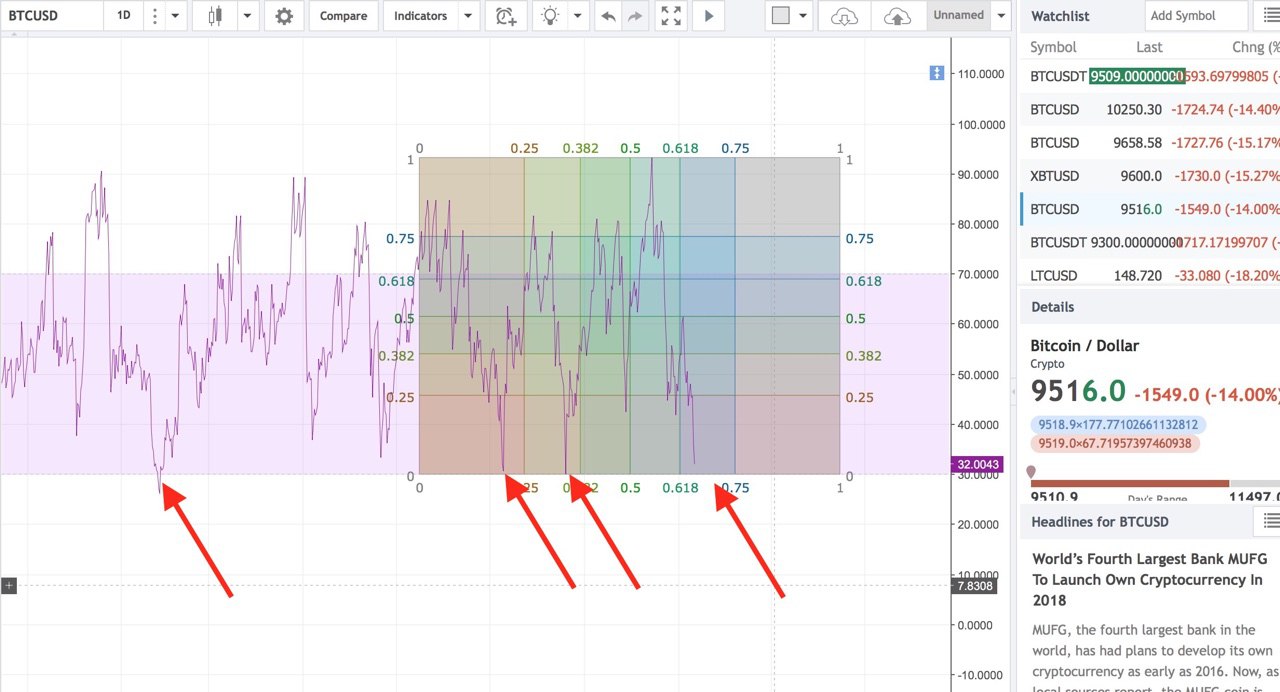This screenshot has height=692, width=1280.
Task: Click the candlestick chart style icon
Action: click(215, 16)
